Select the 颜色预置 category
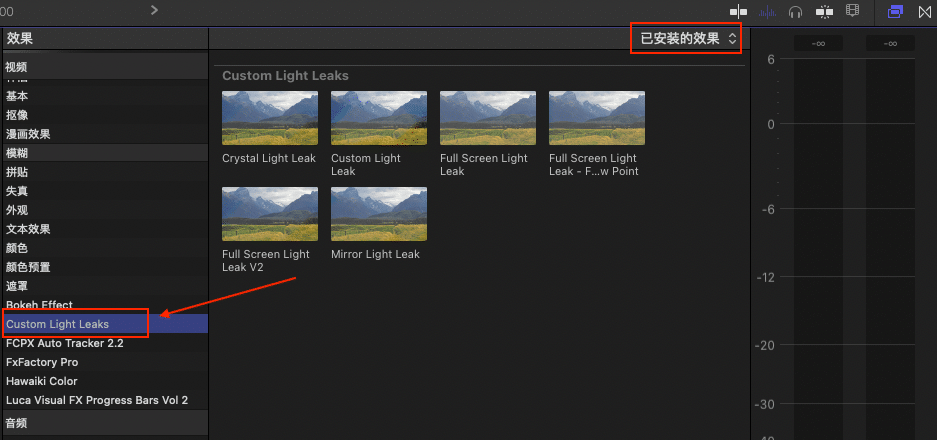This screenshot has width=937, height=440. click(x=104, y=267)
